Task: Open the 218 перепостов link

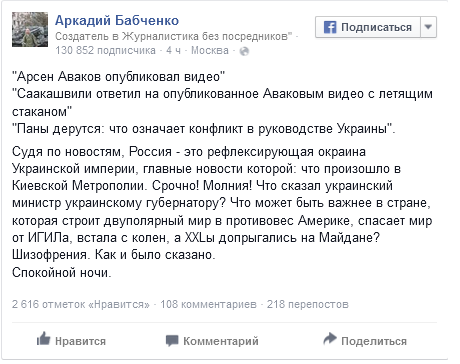Action: point(307,304)
